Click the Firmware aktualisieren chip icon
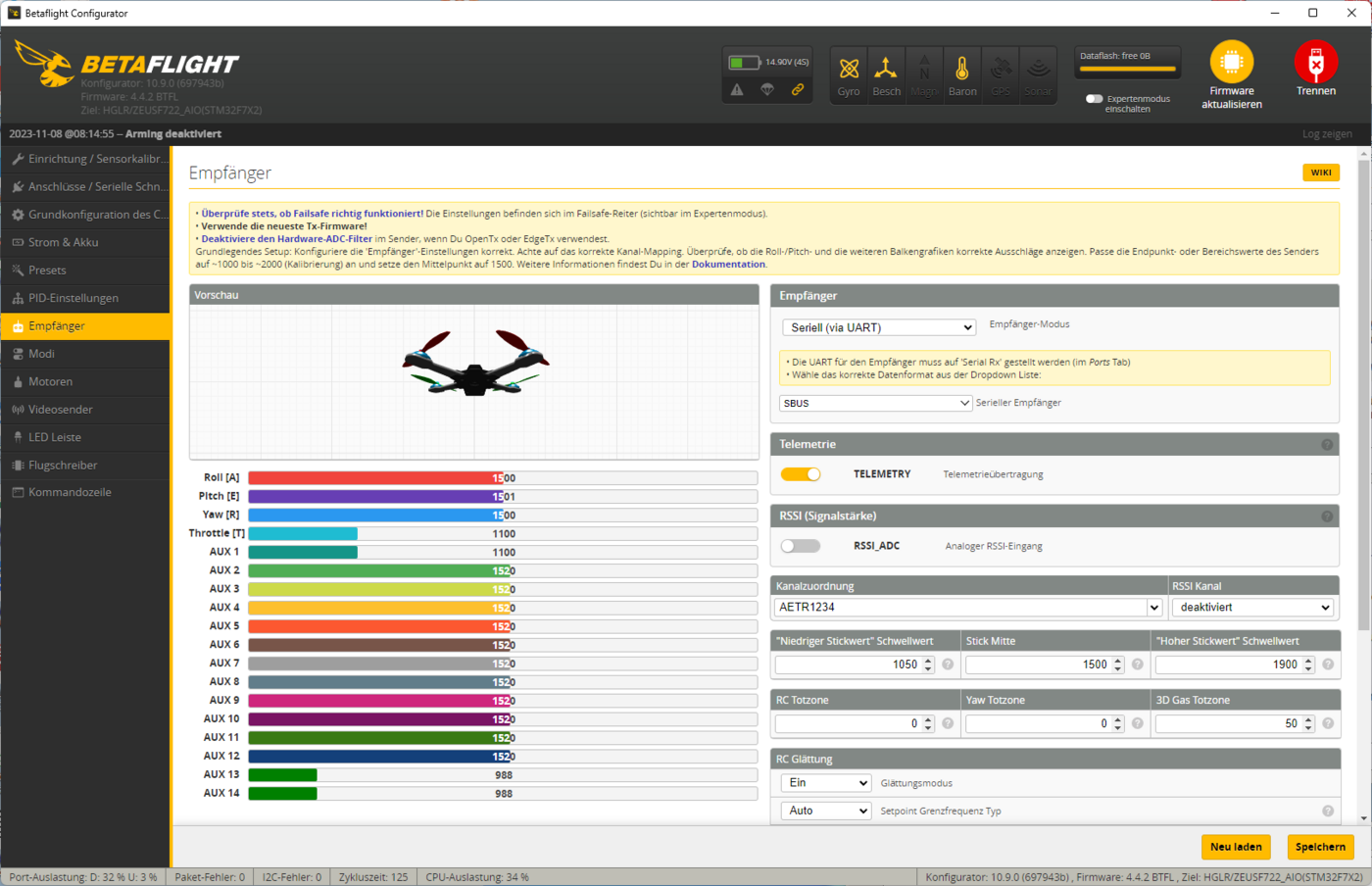Image resolution: width=1372 pixels, height=886 pixels. tap(1231, 63)
